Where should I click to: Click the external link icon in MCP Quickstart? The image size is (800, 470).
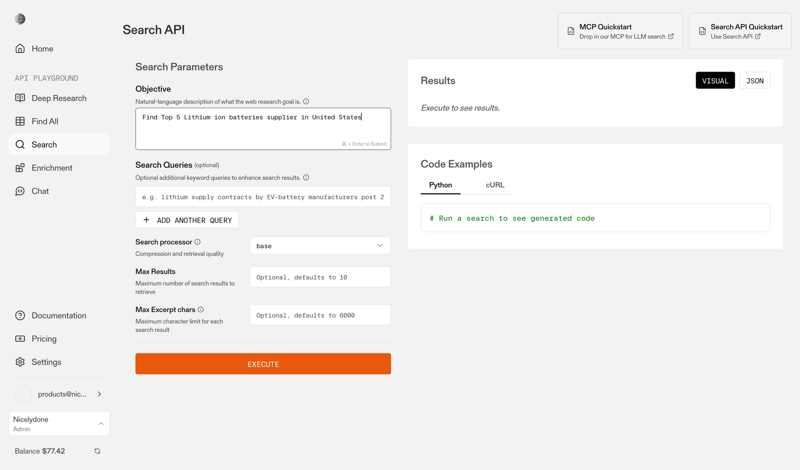coord(671,36)
